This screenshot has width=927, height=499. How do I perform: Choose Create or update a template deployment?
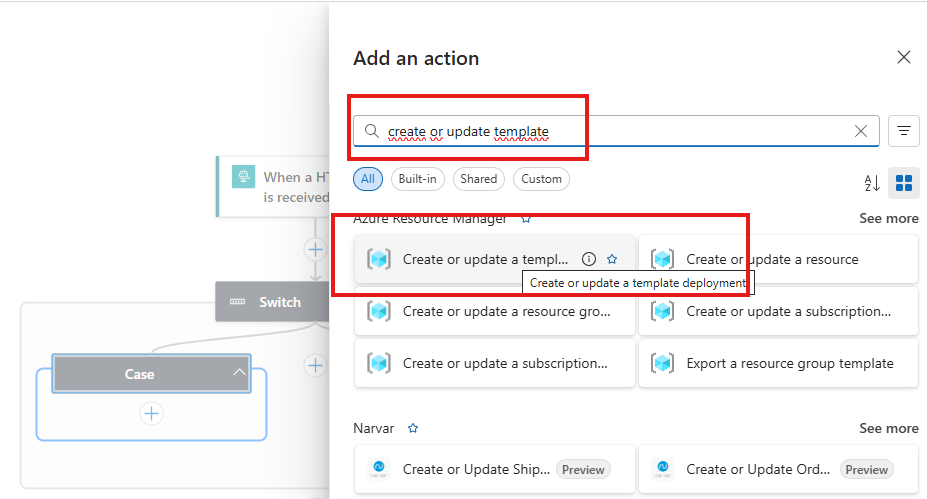pos(494,259)
